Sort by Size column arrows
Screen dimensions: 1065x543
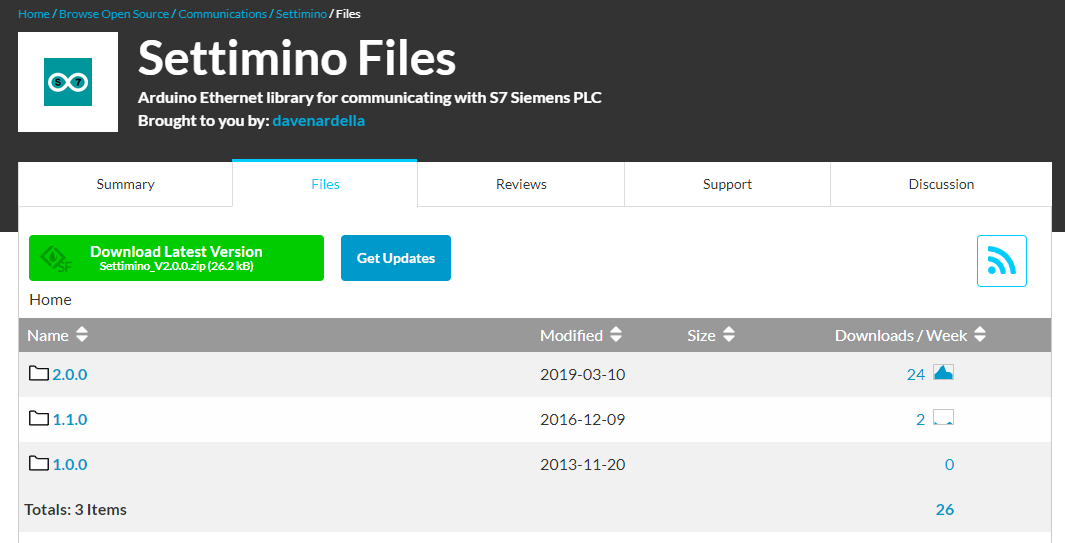pos(728,334)
